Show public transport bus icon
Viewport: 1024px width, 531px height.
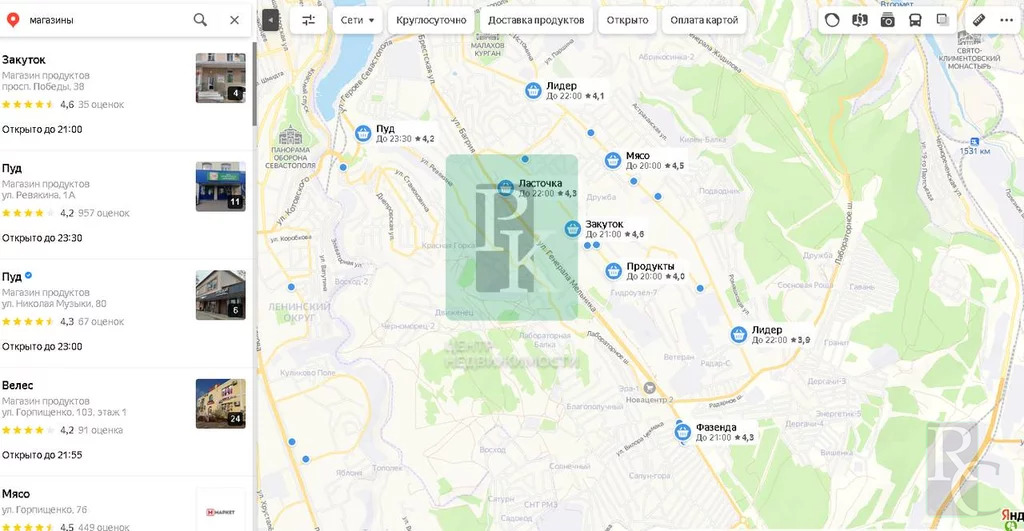[x=915, y=20]
